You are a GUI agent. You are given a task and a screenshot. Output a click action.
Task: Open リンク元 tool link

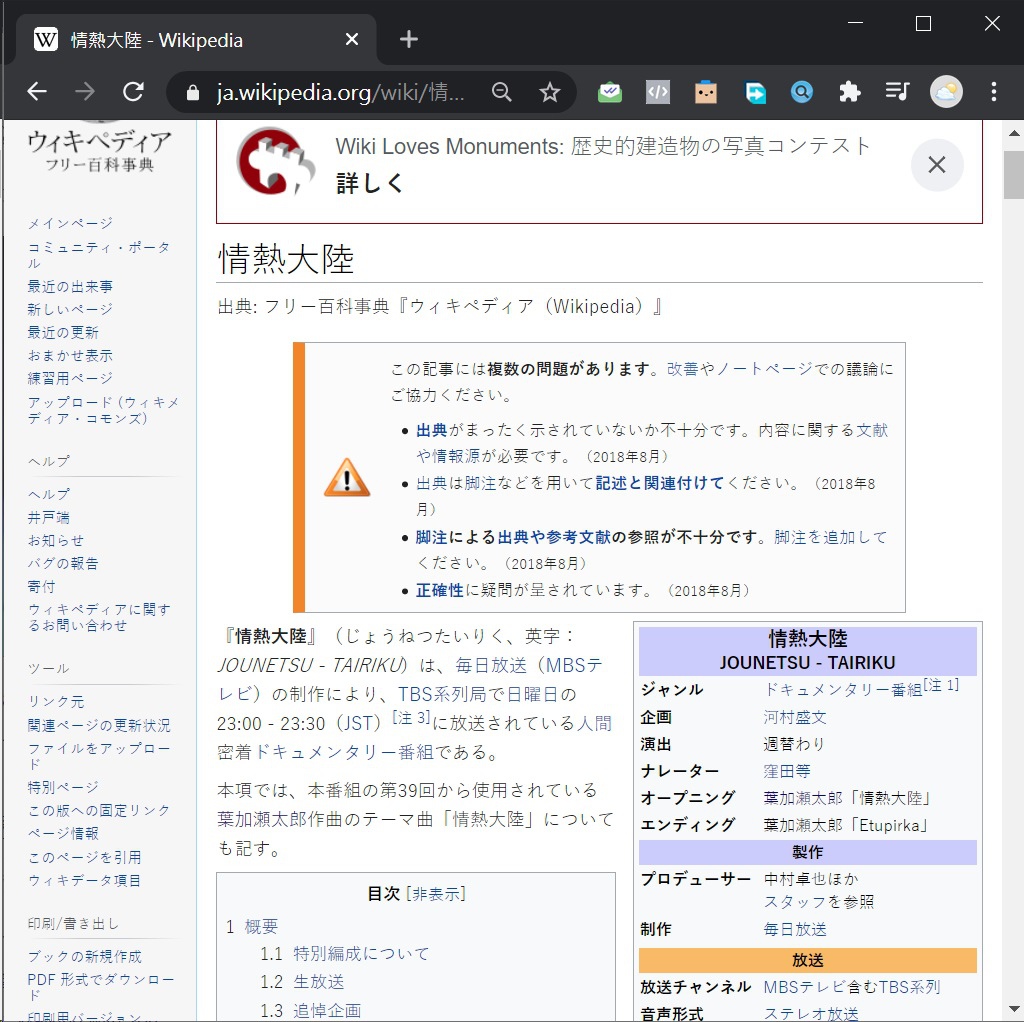tap(56, 702)
